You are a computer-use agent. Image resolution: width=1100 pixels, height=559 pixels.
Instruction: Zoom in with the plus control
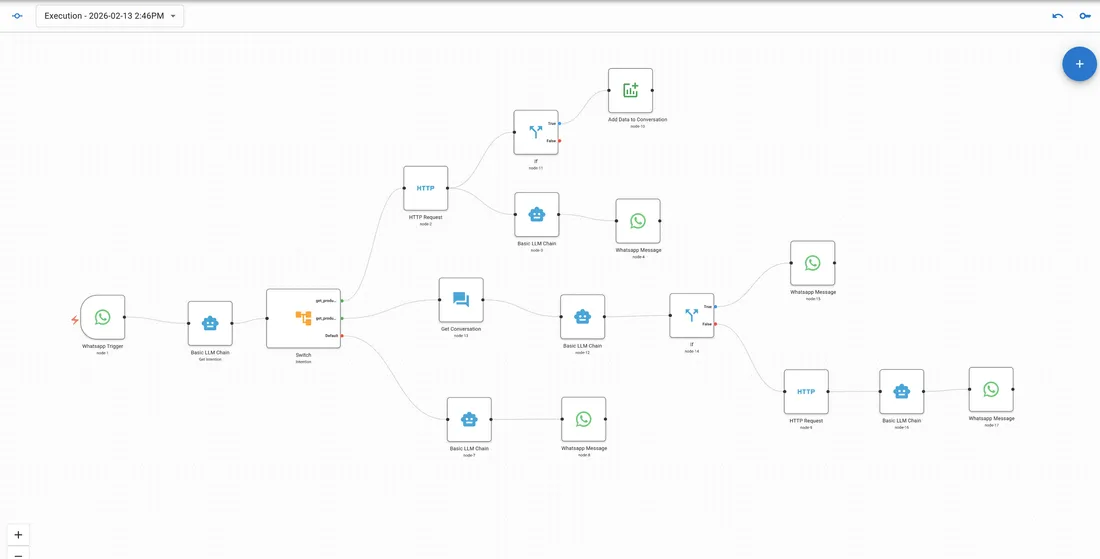(18, 534)
